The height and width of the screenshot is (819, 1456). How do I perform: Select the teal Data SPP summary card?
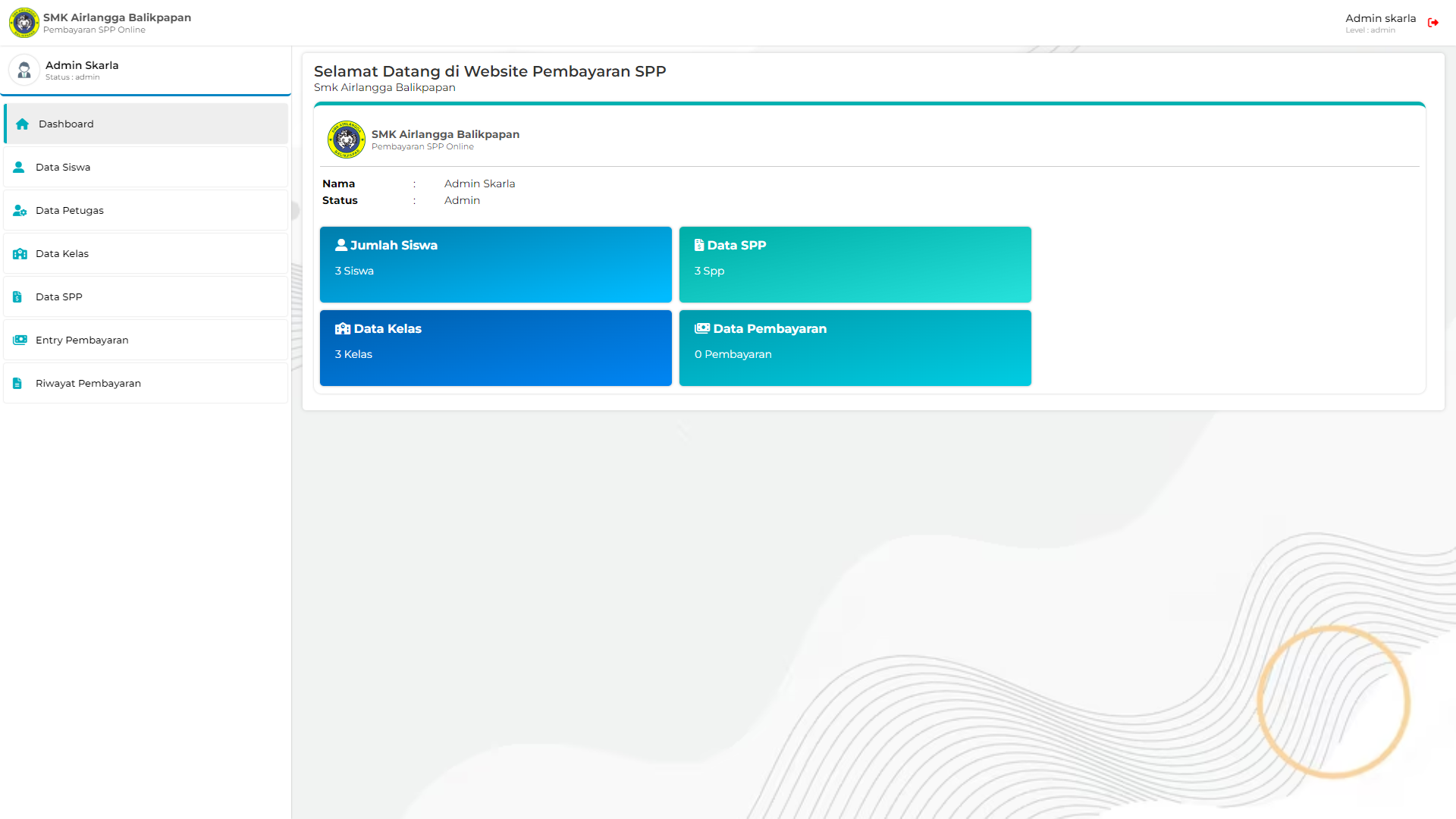pyautogui.click(x=855, y=265)
